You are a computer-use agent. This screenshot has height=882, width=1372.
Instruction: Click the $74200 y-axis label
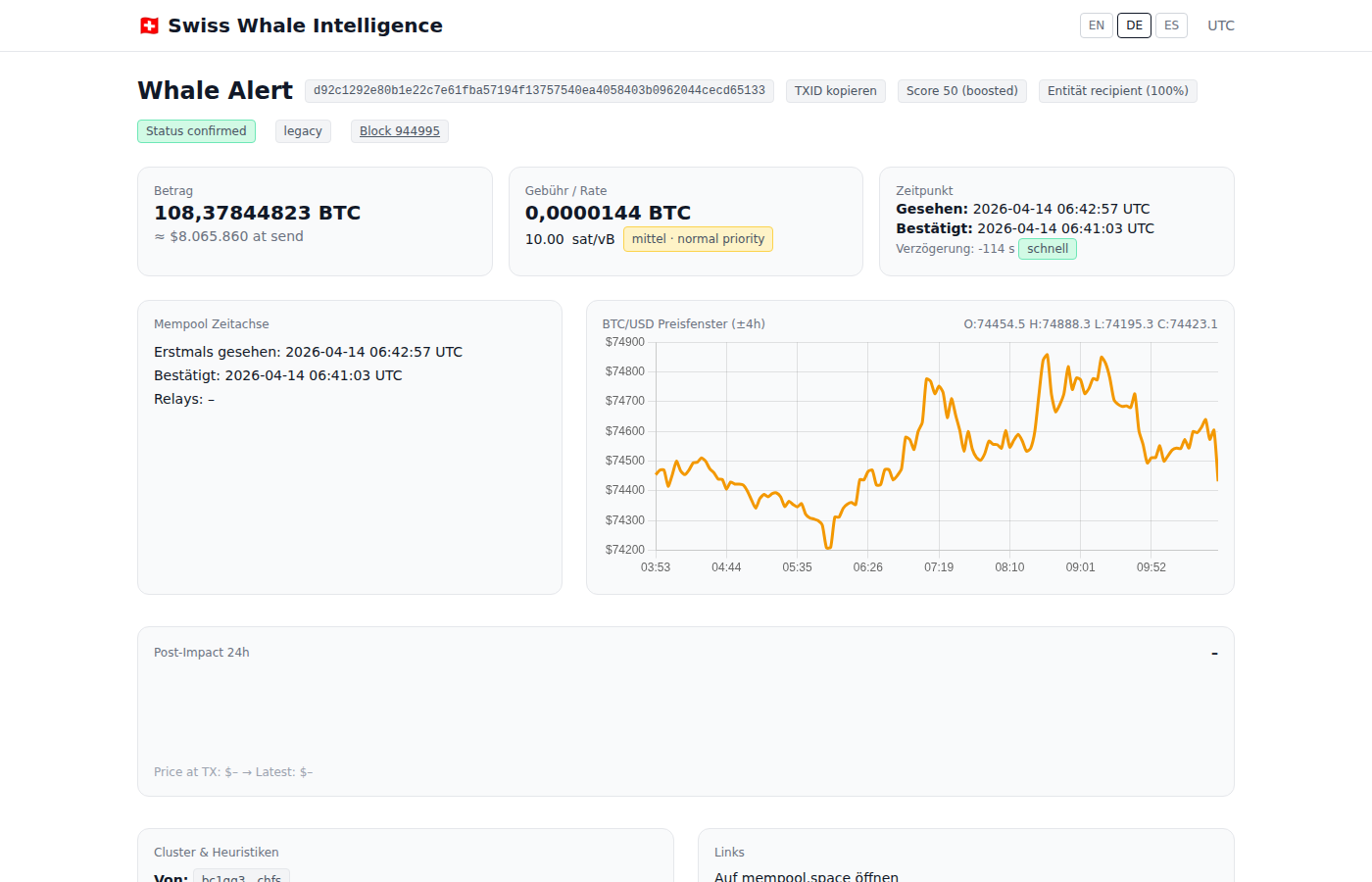[625, 550]
